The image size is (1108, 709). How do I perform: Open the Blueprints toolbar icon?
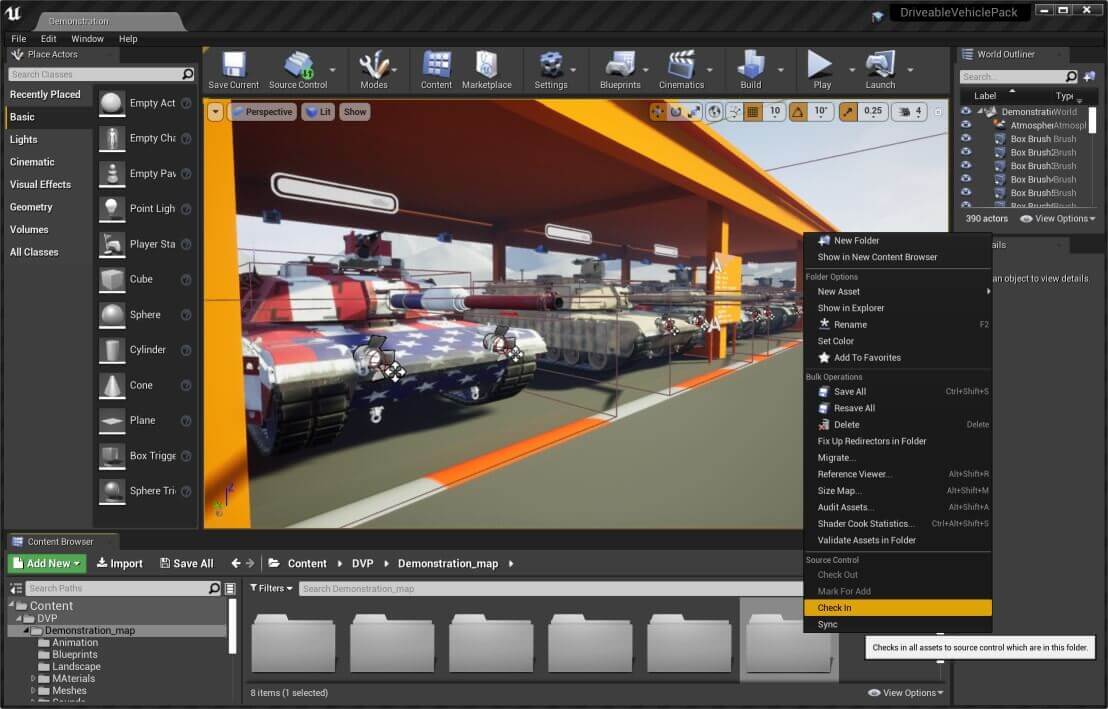coord(620,65)
